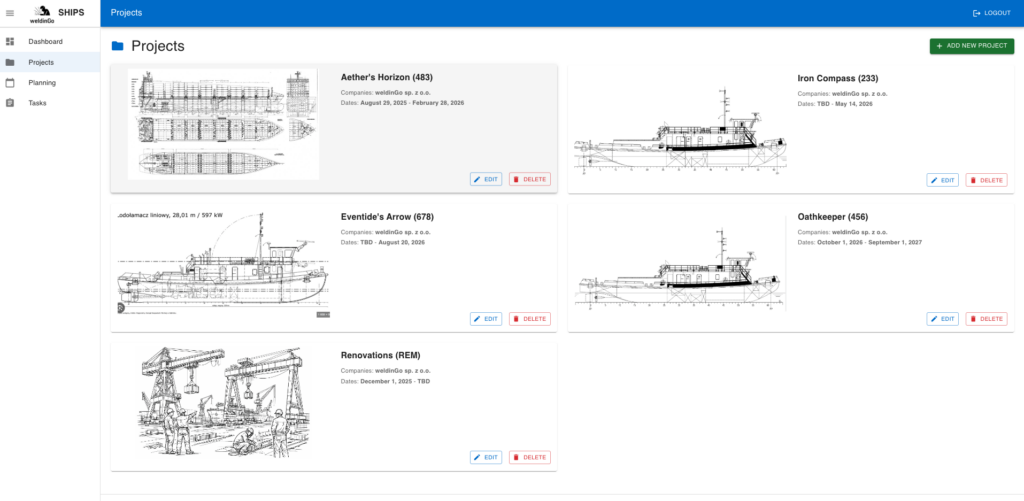Image resolution: width=1024 pixels, height=501 pixels.
Task: Delete the Iron Compass project
Action: pos(986,180)
